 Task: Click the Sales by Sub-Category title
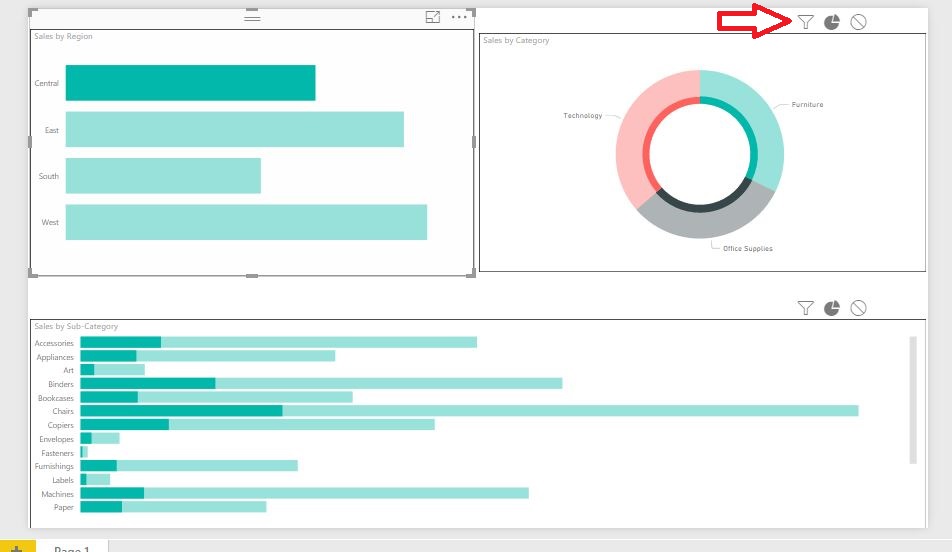point(76,326)
